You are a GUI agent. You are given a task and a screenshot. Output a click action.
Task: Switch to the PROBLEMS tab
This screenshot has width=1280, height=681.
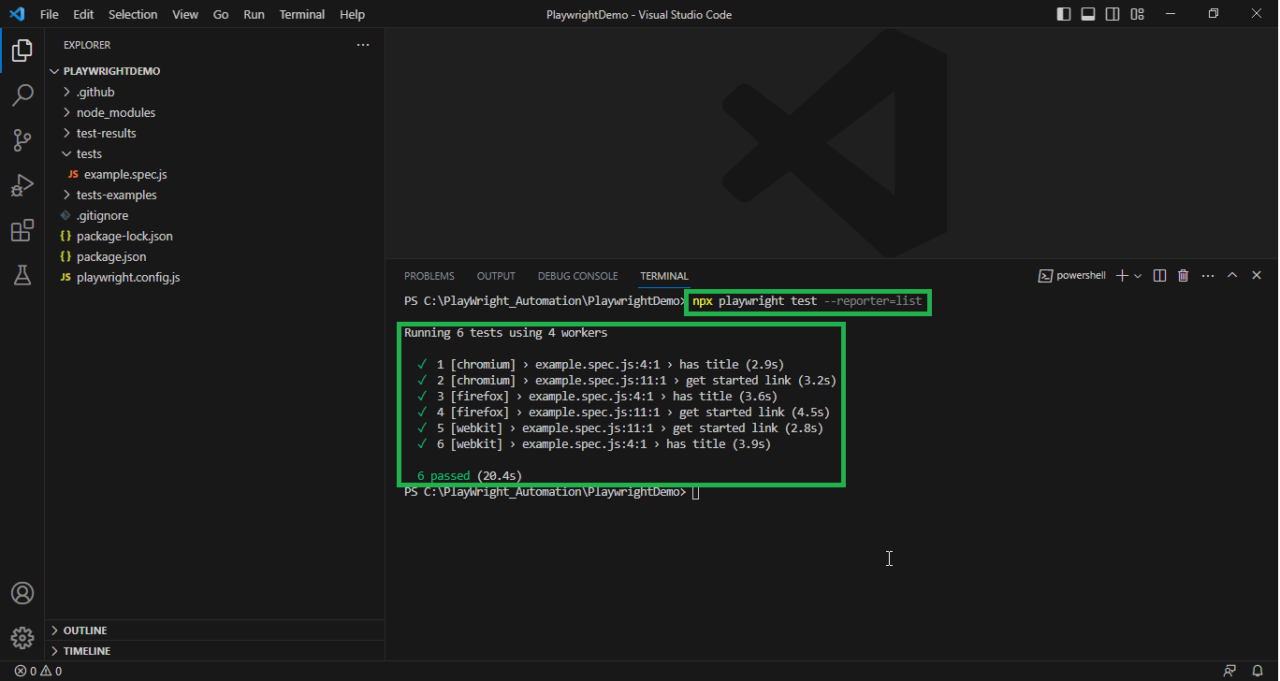coord(429,276)
